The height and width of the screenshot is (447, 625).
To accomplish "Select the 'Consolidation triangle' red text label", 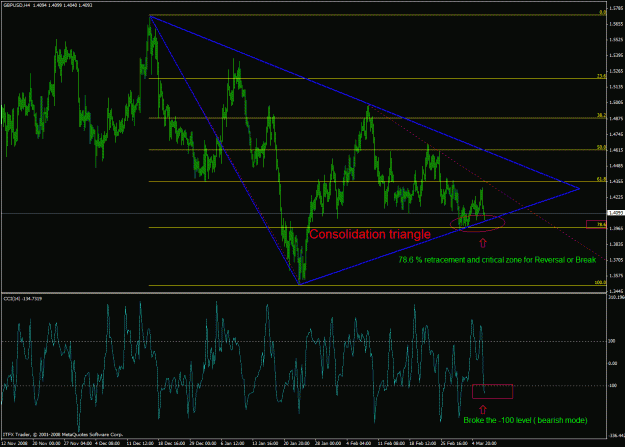I will pyautogui.click(x=369, y=234).
